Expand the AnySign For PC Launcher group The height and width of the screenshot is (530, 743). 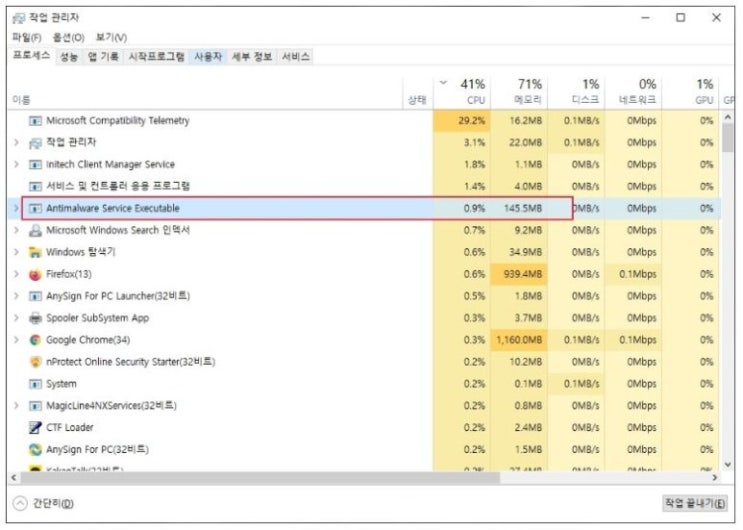pyautogui.click(x=17, y=296)
